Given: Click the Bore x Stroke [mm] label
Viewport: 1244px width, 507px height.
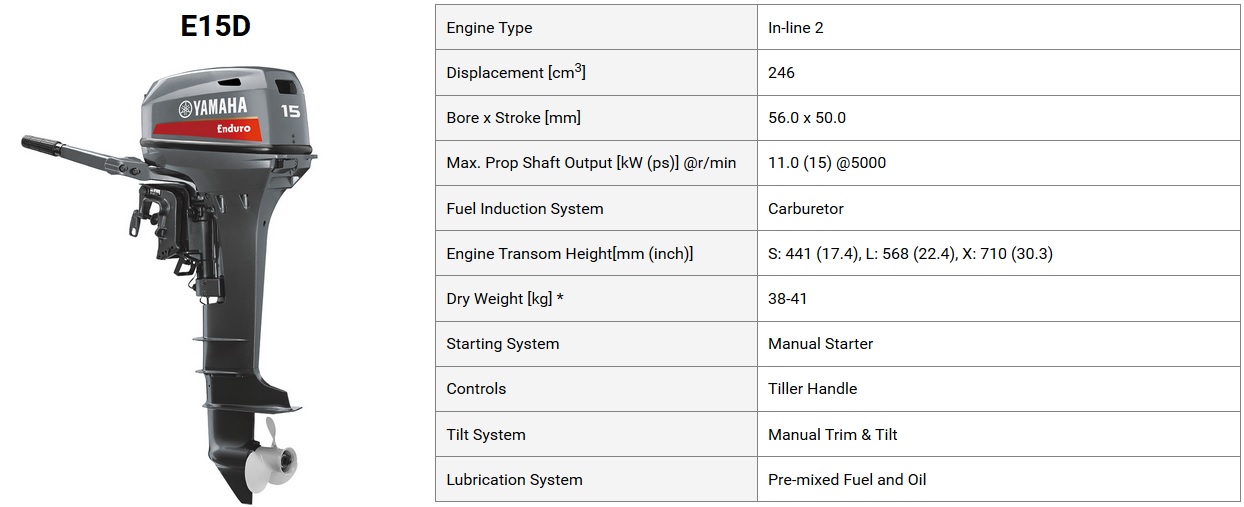Looking at the screenshot, I should 513,118.
